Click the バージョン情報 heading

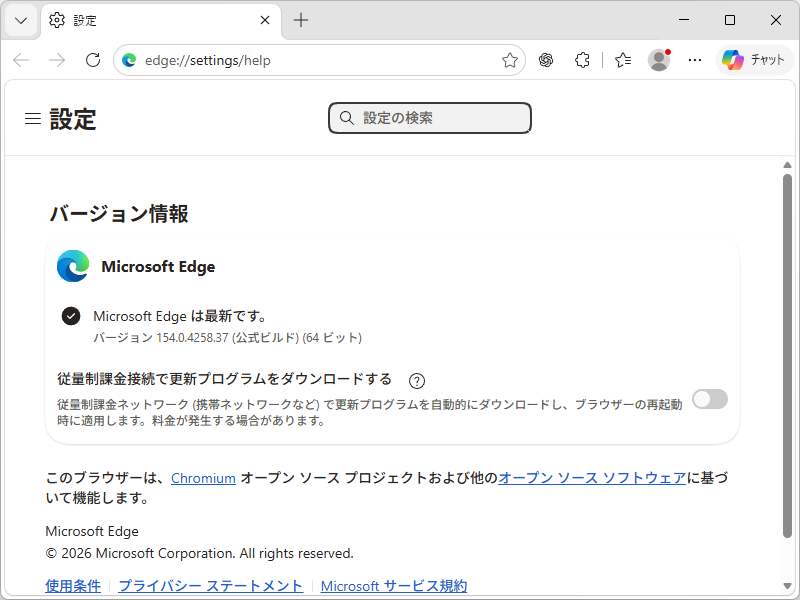point(119,214)
